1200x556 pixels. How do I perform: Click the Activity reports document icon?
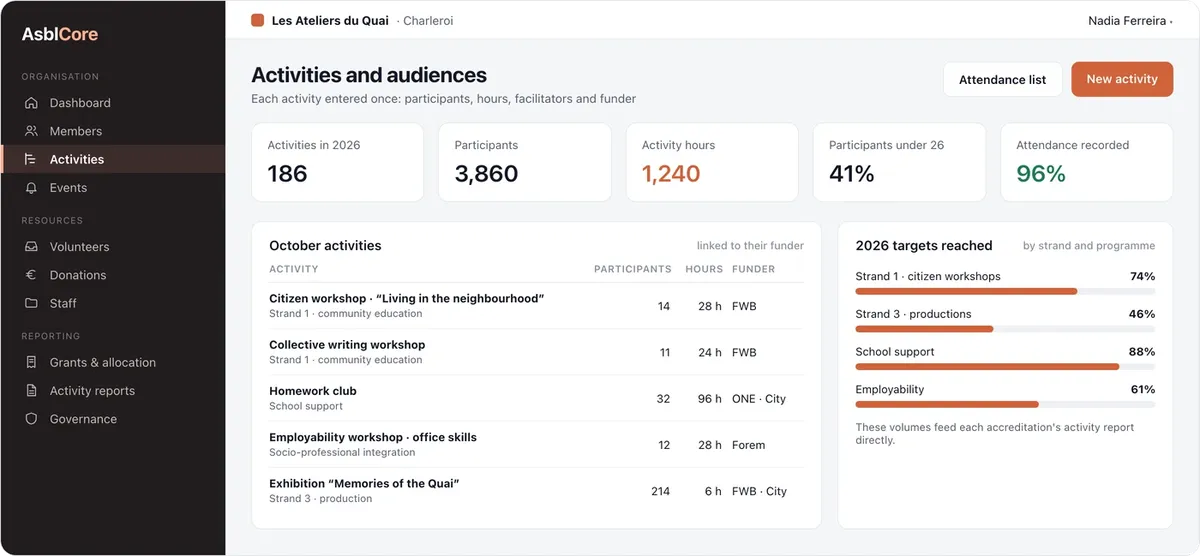(x=31, y=391)
